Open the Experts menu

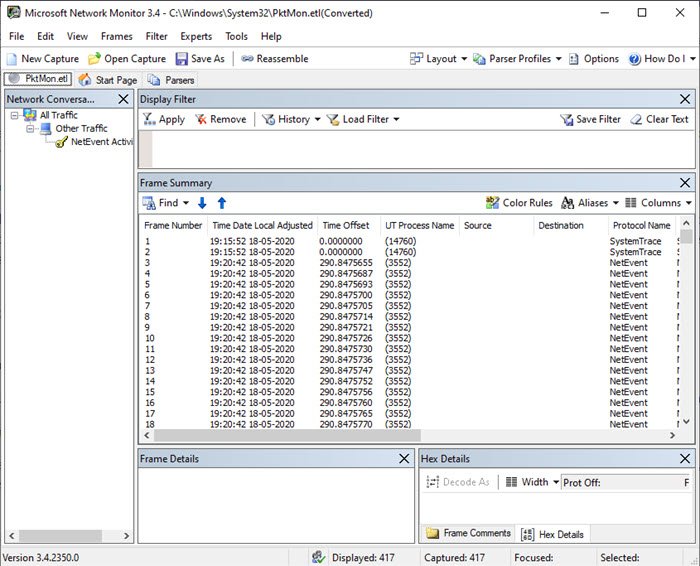point(195,36)
